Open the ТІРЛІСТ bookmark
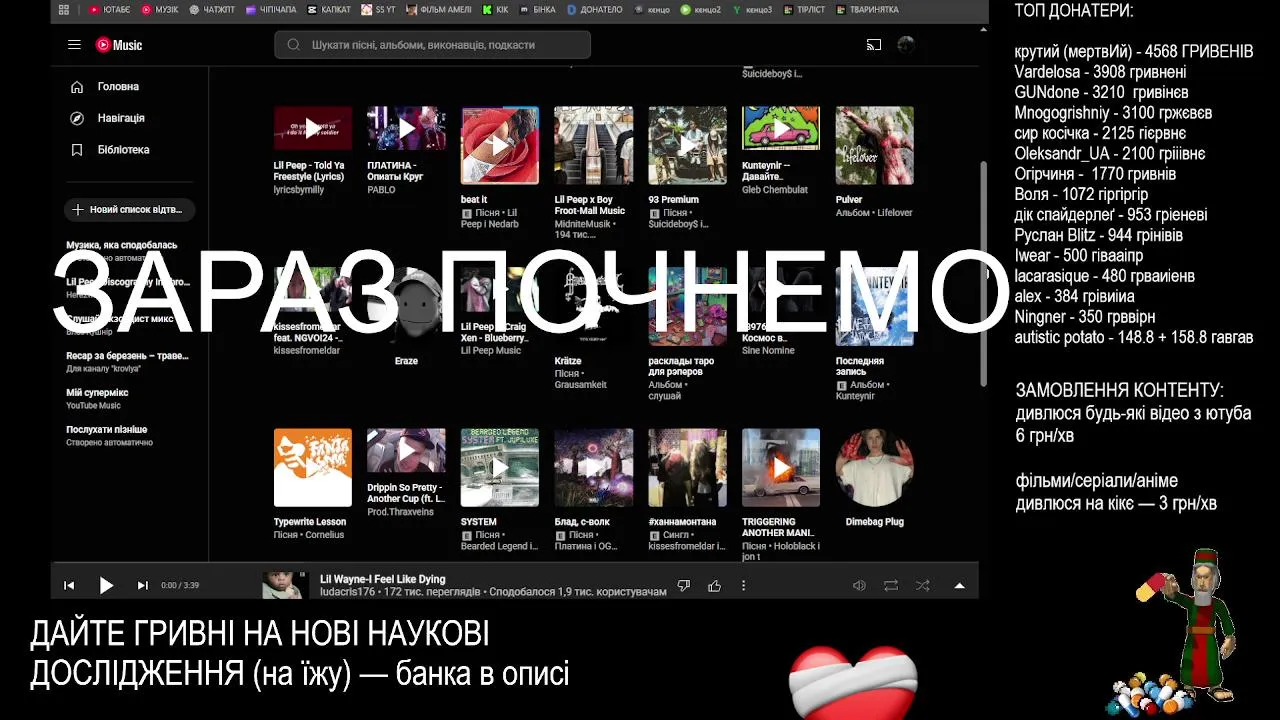1280x720 pixels. [805, 10]
